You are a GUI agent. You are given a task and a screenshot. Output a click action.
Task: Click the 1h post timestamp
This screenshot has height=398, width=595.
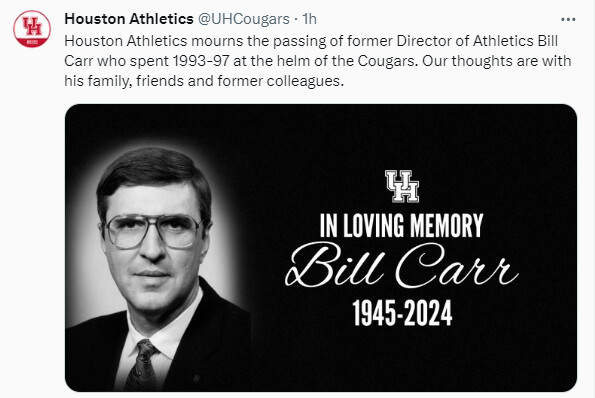(x=309, y=19)
